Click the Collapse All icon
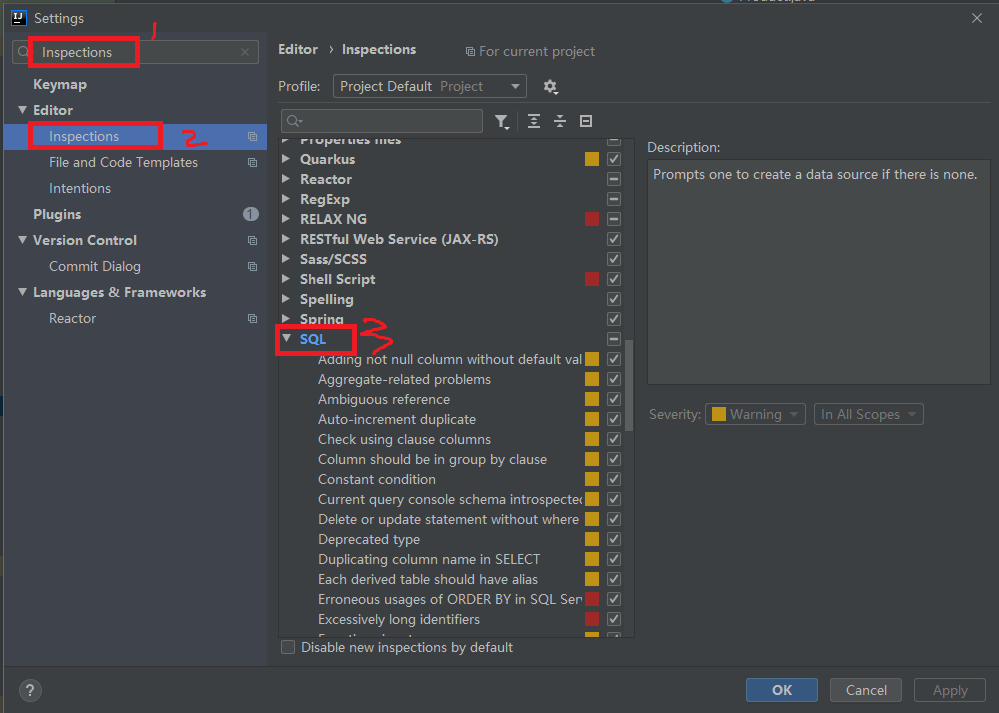Viewport: 999px width, 713px height. tap(560, 121)
